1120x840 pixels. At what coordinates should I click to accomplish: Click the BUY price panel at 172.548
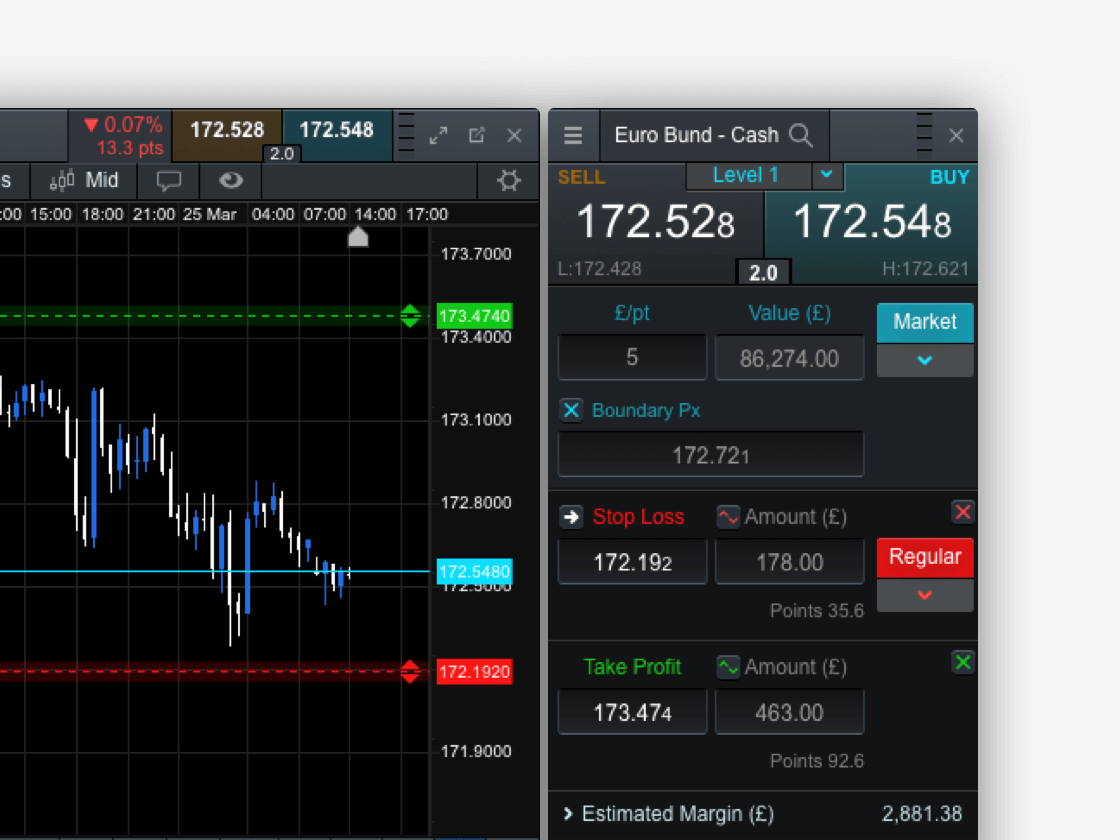870,220
